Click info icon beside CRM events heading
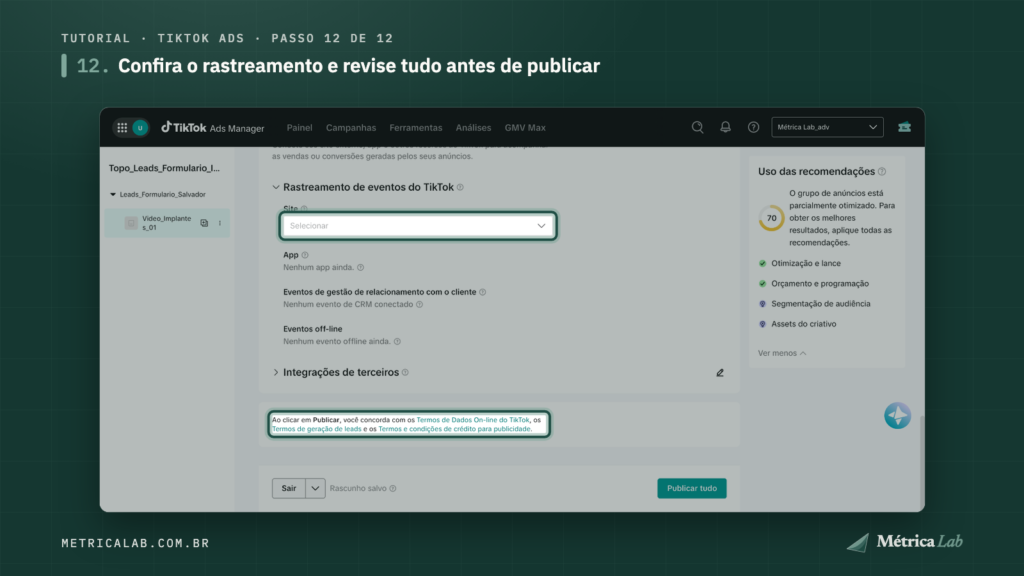1024x576 pixels. [x=483, y=293]
